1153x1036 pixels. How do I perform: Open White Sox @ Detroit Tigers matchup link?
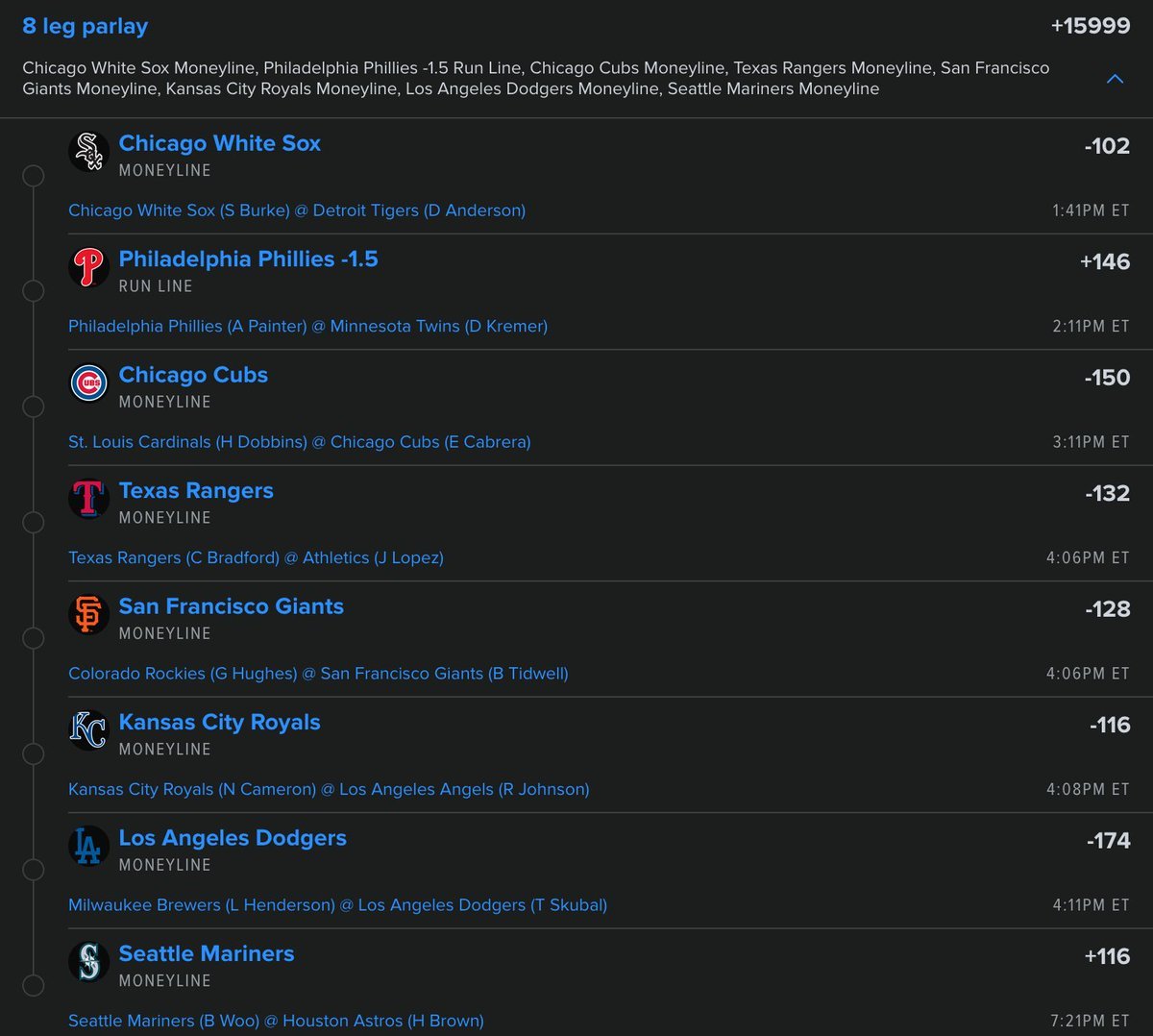(x=297, y=210)
